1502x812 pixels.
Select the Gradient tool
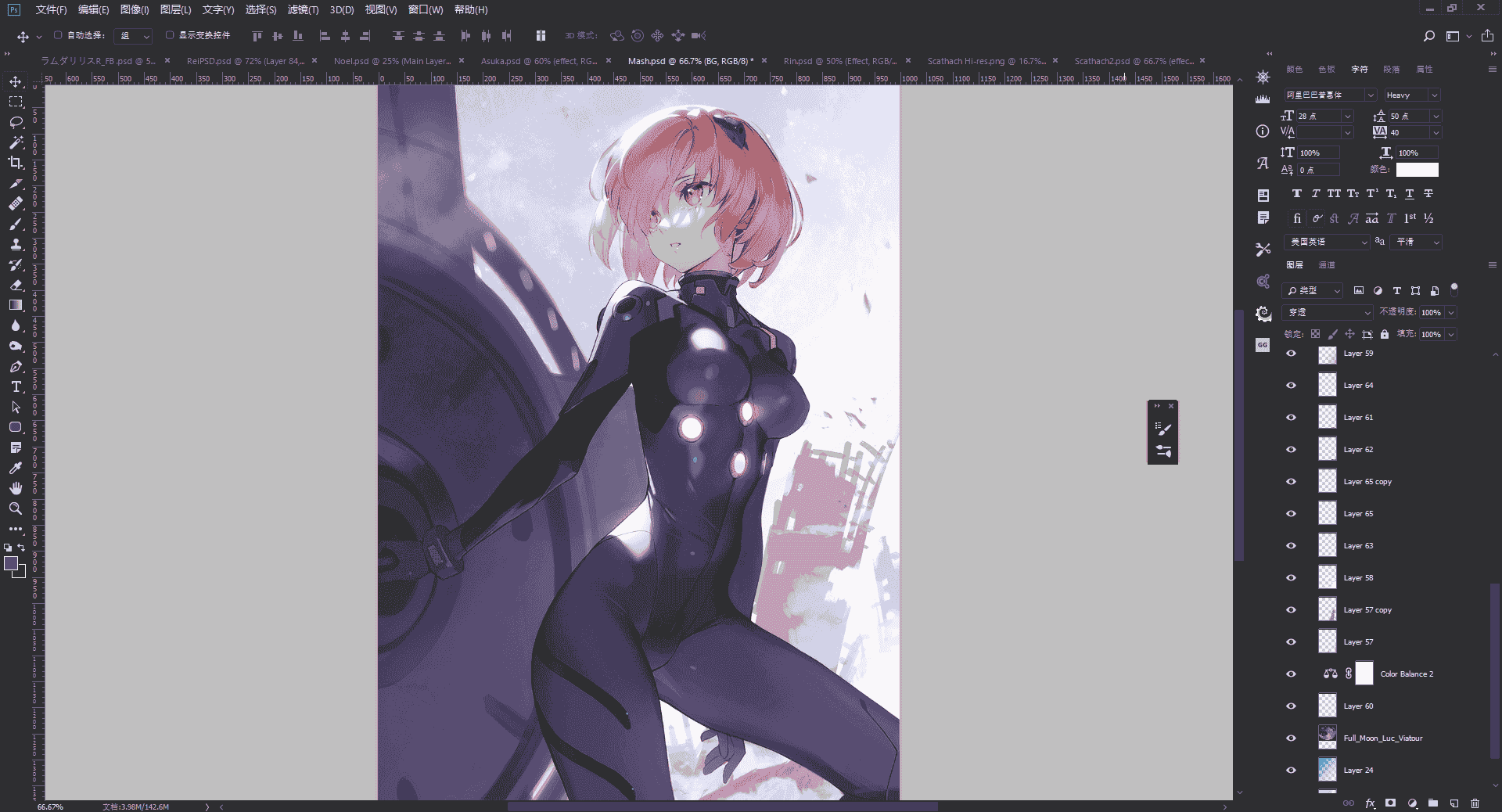16,305
